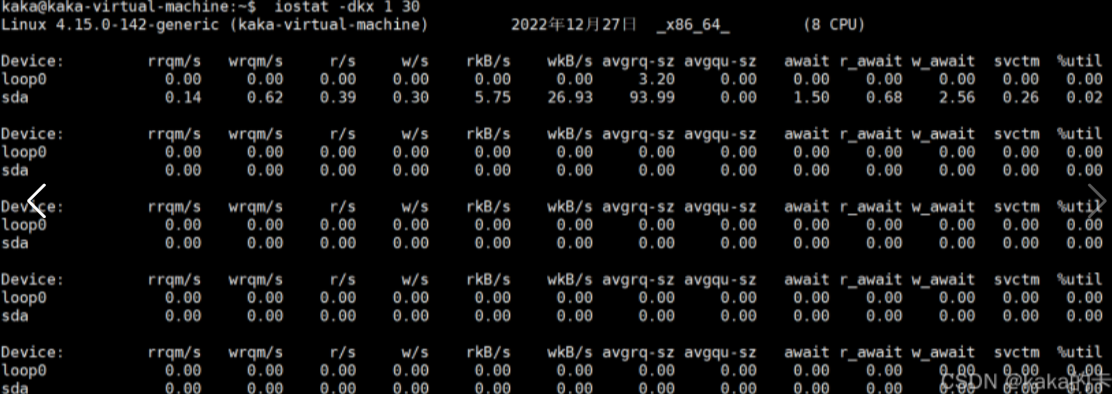Click the 2022年12月27日 date text
1112x394 pixels.
(x=574, y=25)
